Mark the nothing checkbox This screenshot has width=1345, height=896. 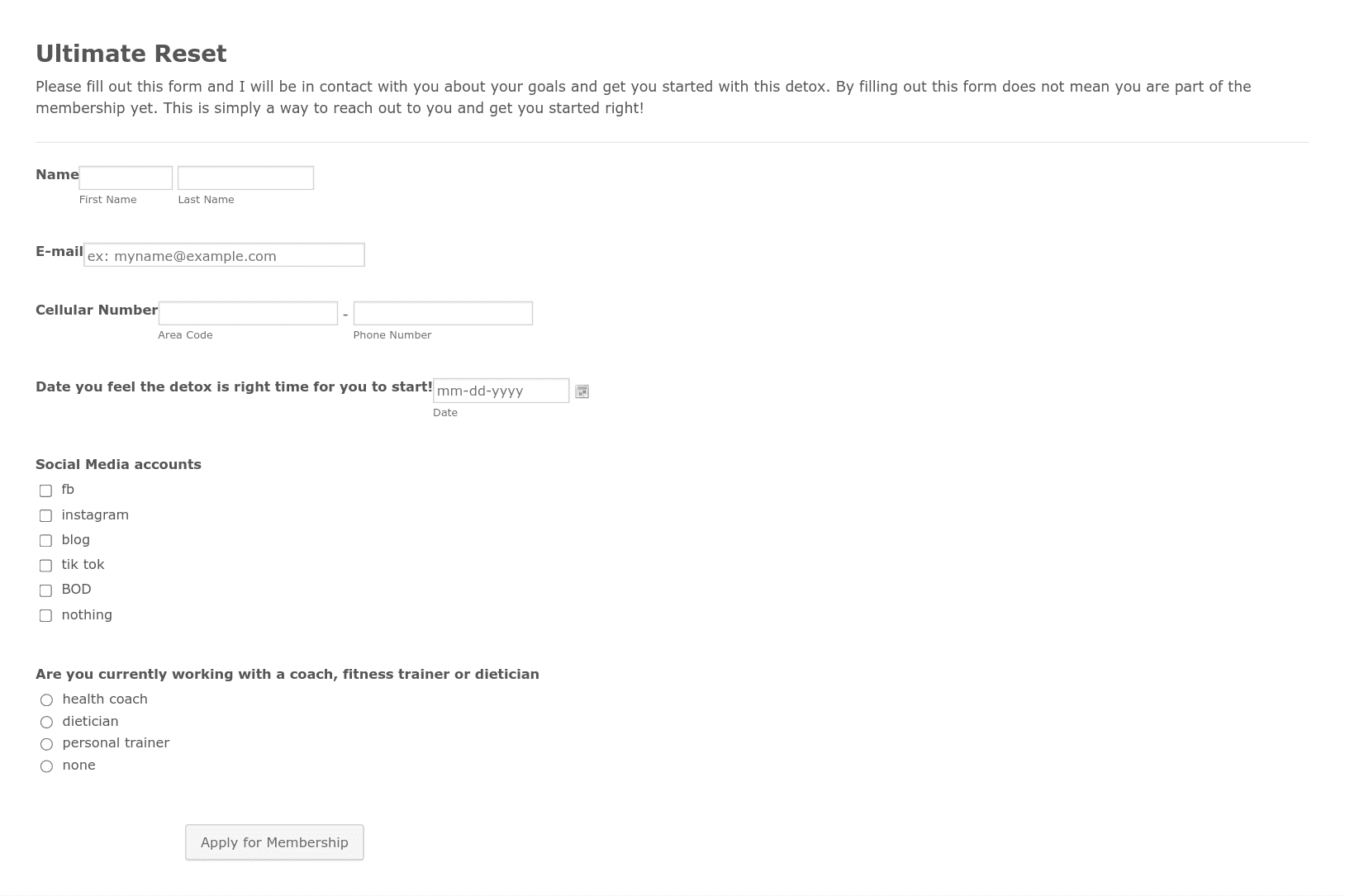[45, 615]
